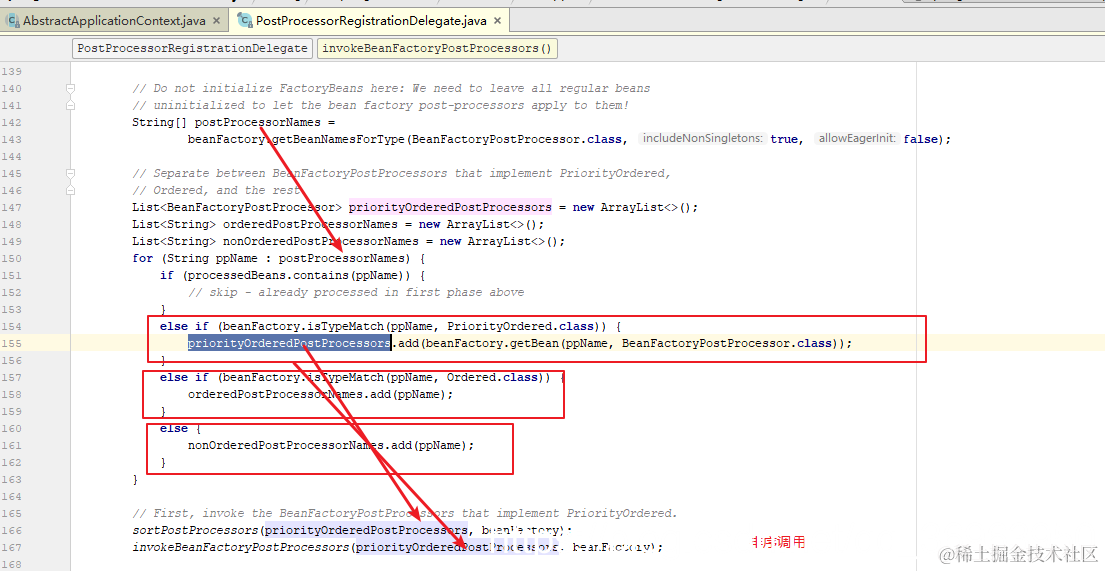Select the PostProcessorRegistrationDelegate.java tab
The image size is (1105, 571).
[x=371, y=21]
